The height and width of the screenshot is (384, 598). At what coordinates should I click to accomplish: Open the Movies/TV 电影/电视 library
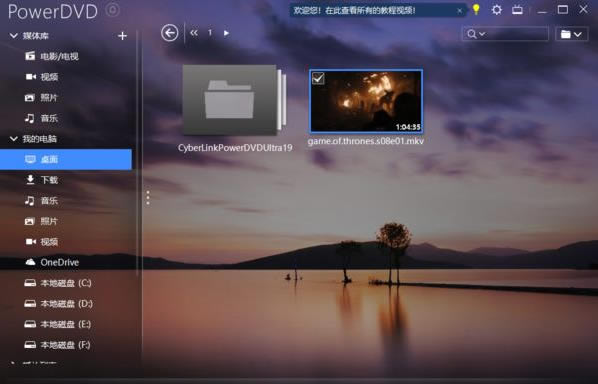tap(51, 56)
